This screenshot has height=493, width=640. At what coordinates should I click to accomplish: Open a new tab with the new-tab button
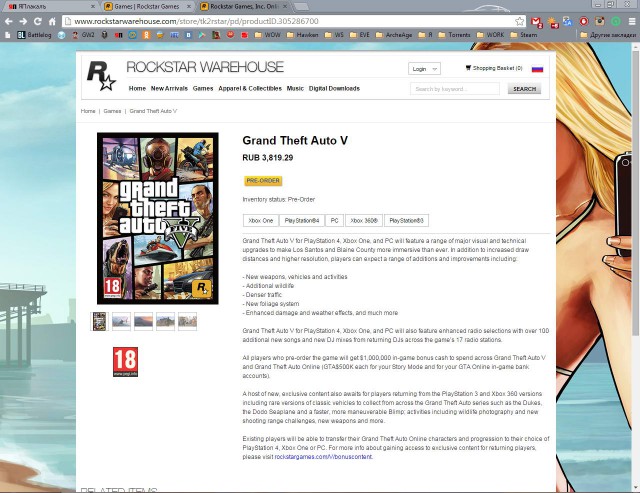point(301,7)
